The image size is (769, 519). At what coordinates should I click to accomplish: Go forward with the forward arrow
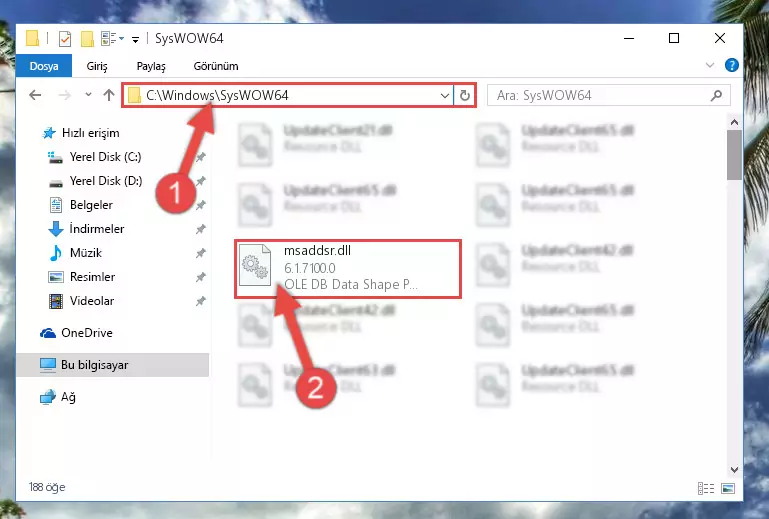[x=64, y=95]
